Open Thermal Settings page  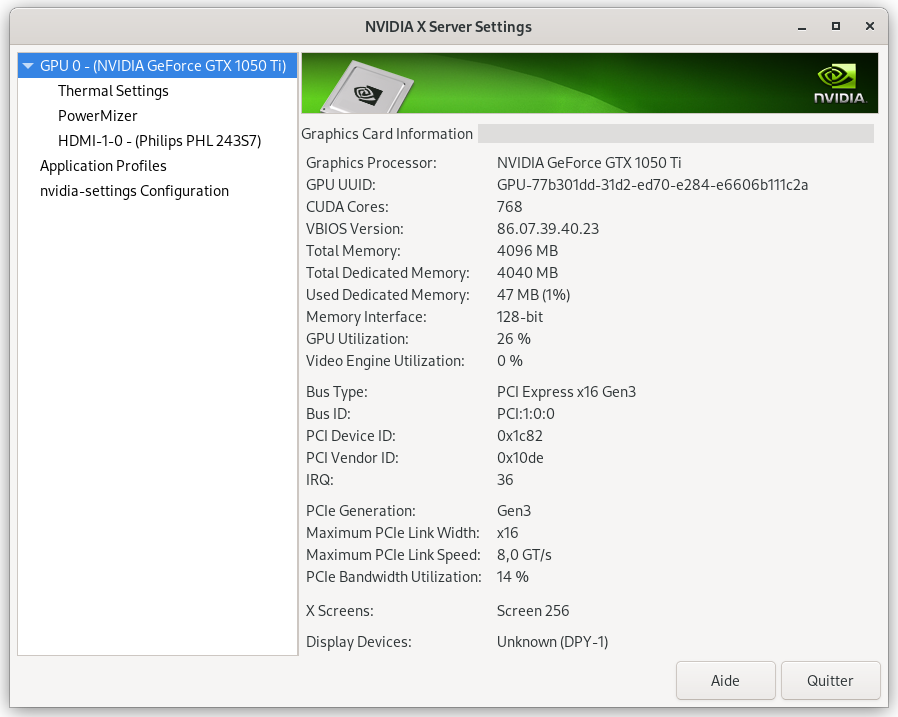(113, 91)
